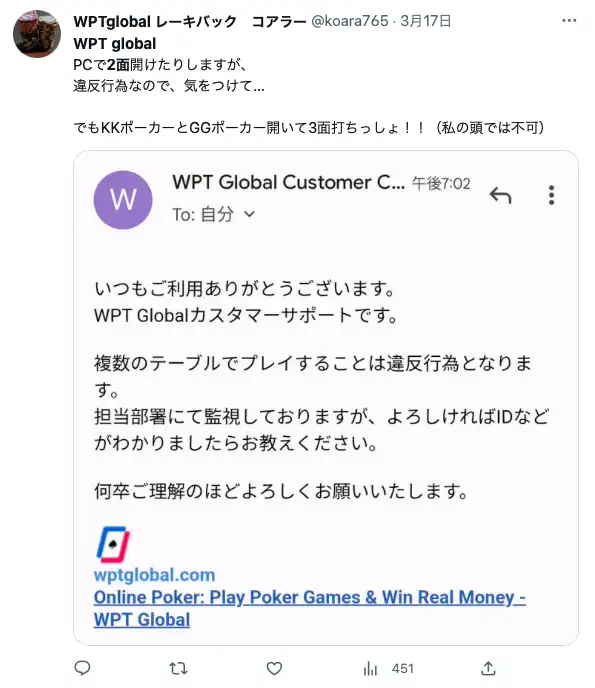
Task: Open koara765 profile avatar picture
Action: (x=37, y=34)
